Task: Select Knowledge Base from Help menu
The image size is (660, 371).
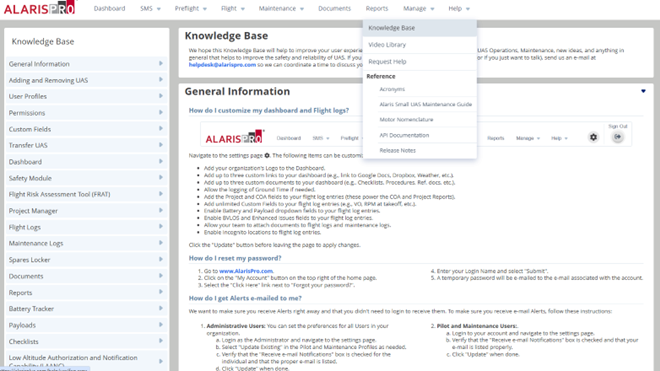Action: coord(420,28)
